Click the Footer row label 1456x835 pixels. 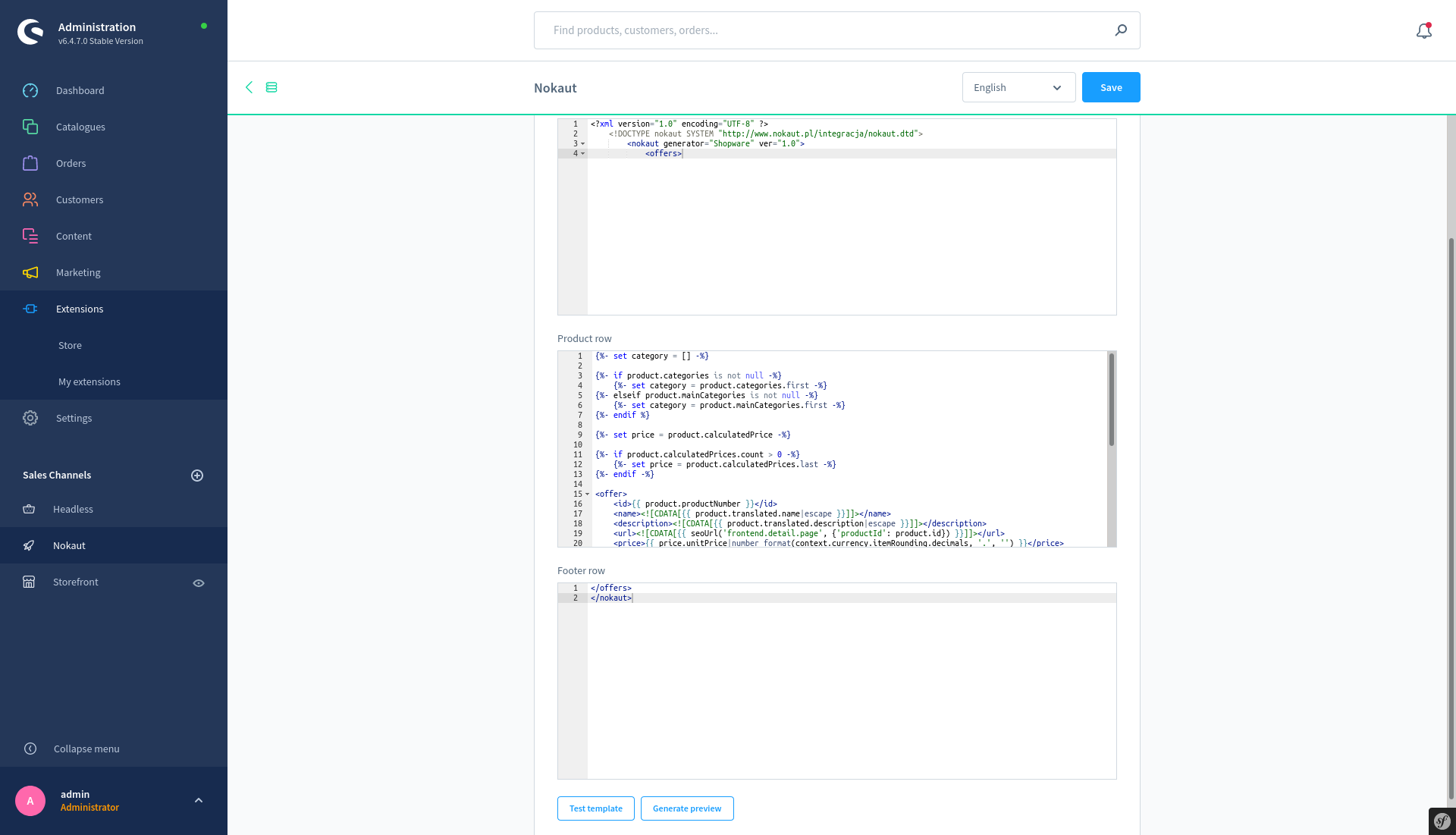[581, 570]
